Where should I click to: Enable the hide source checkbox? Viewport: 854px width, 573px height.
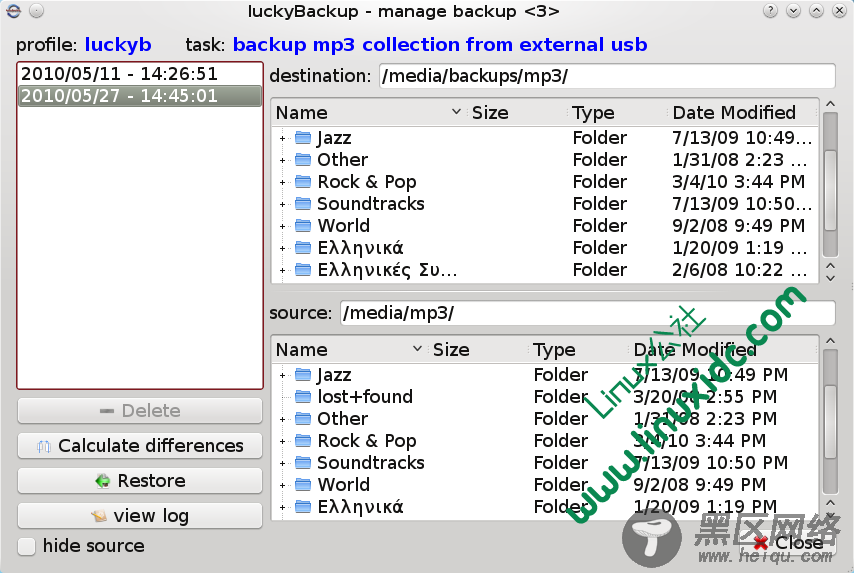26,546
